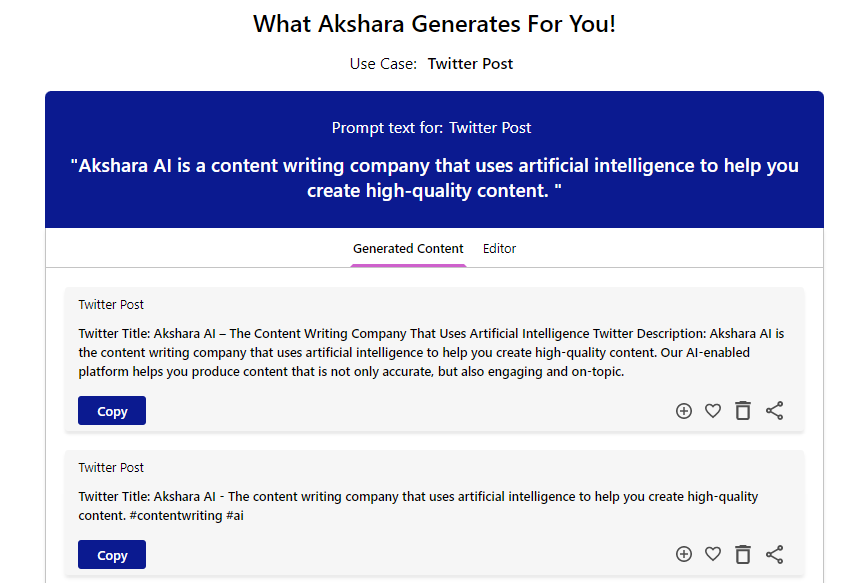Screen dimensions: 861x583
Task: Copy the second Twitter post text
Action: 112,554
